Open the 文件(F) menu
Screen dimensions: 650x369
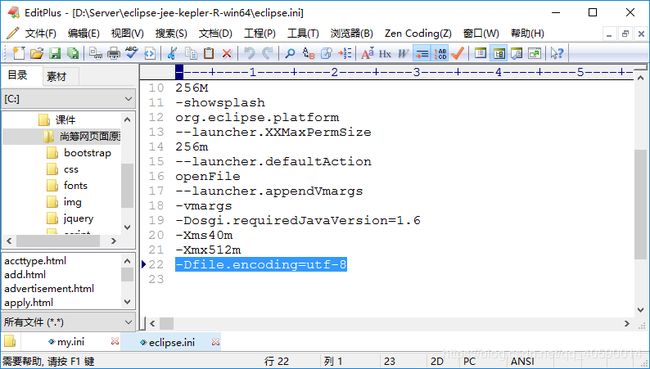pyautogui.click(x=41, y=33)
